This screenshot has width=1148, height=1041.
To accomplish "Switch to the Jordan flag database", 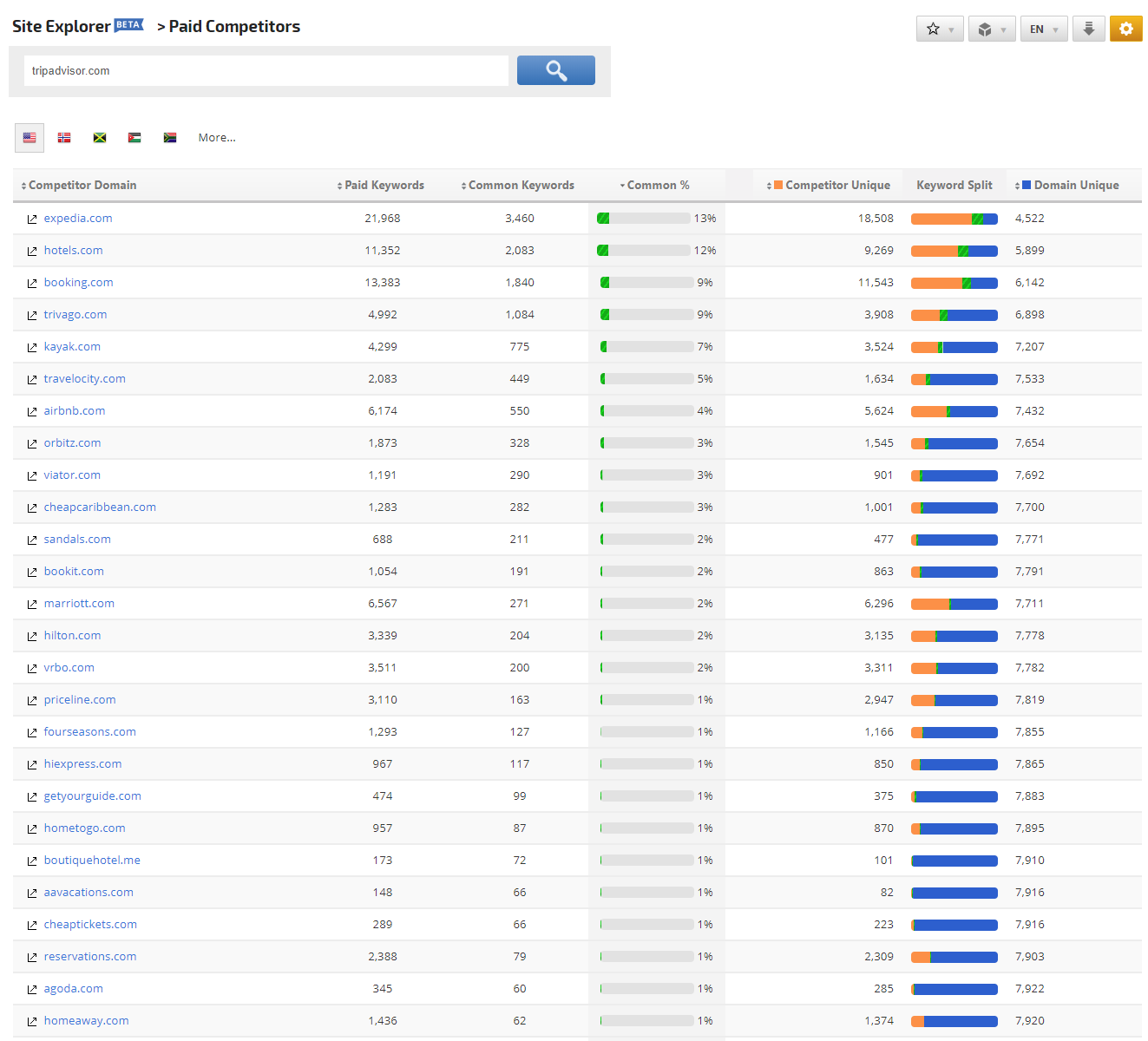I will 134,138.
